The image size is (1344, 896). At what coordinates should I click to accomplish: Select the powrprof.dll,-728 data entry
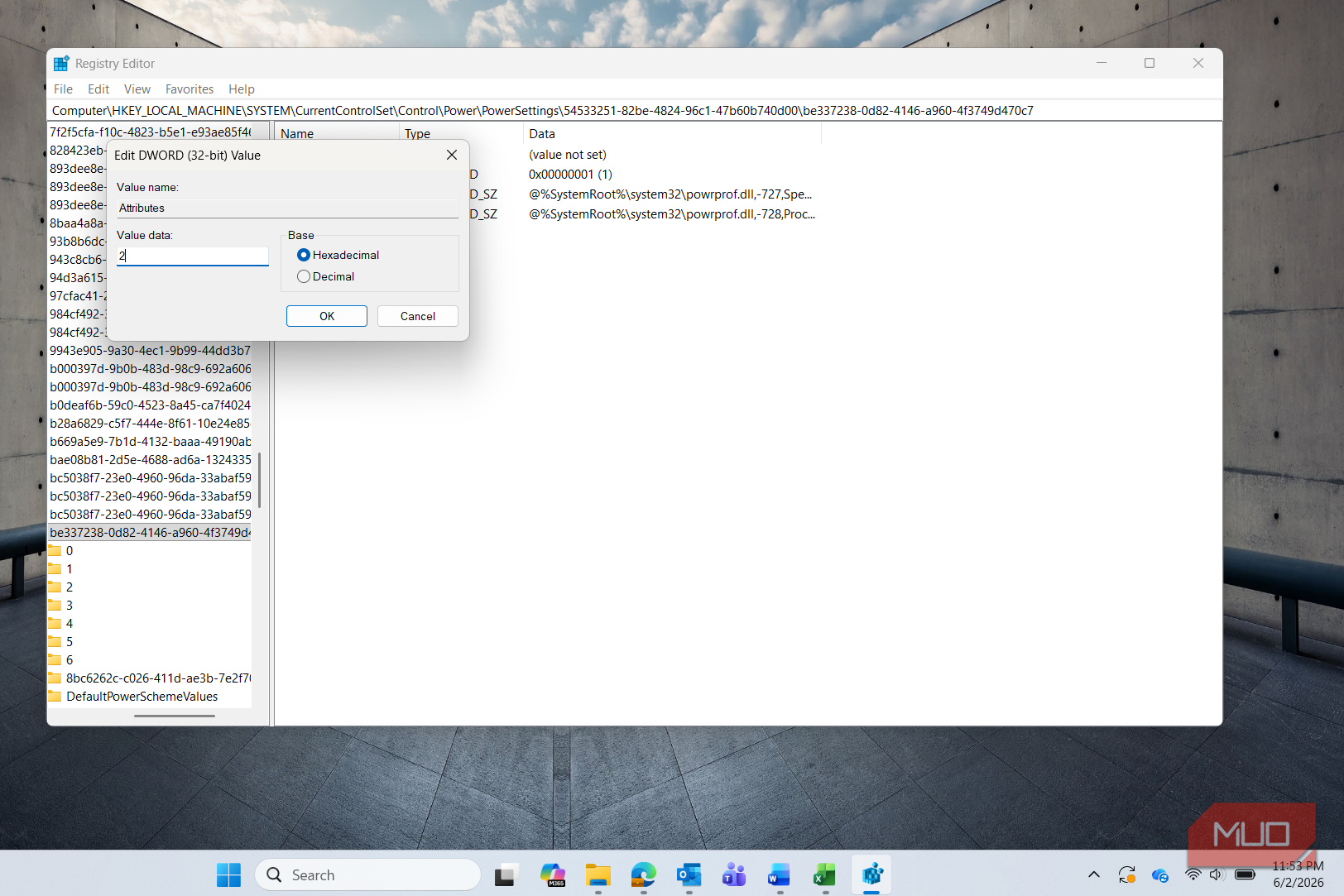click(x=672, y=214)
